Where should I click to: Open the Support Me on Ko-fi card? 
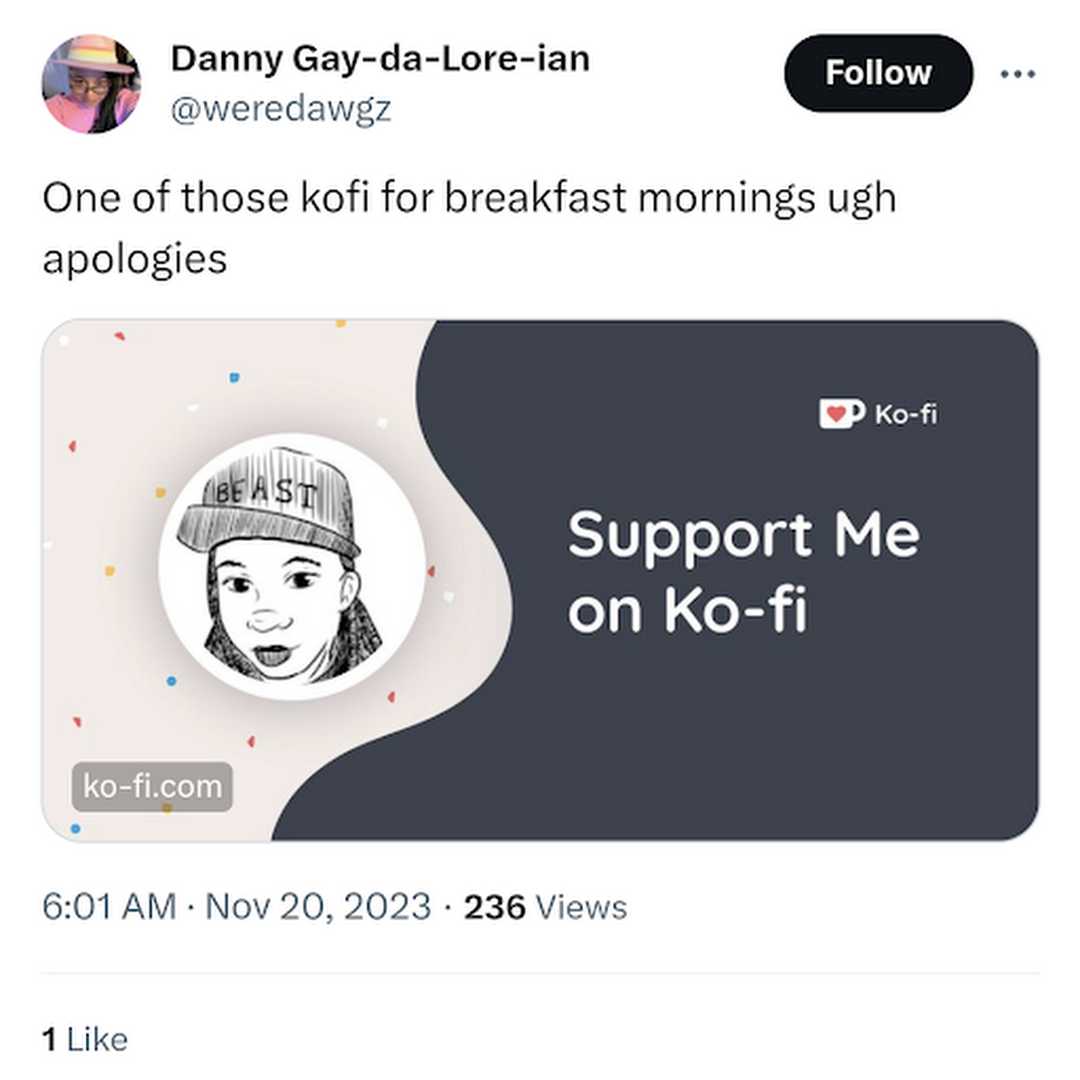tap(540, 580)
